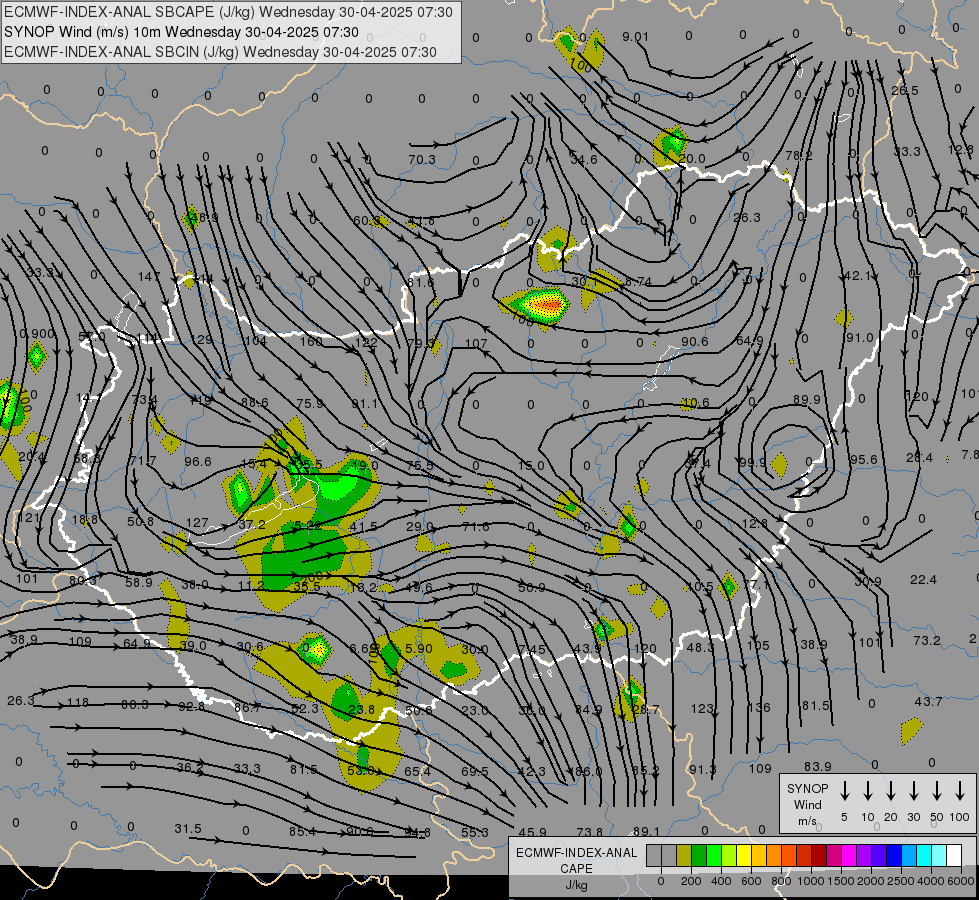Image resolution: width=979 pixels, height=900 pixels.
Task: Click the 20 m/s wind arrow in legend
Action: pos(890,791)
